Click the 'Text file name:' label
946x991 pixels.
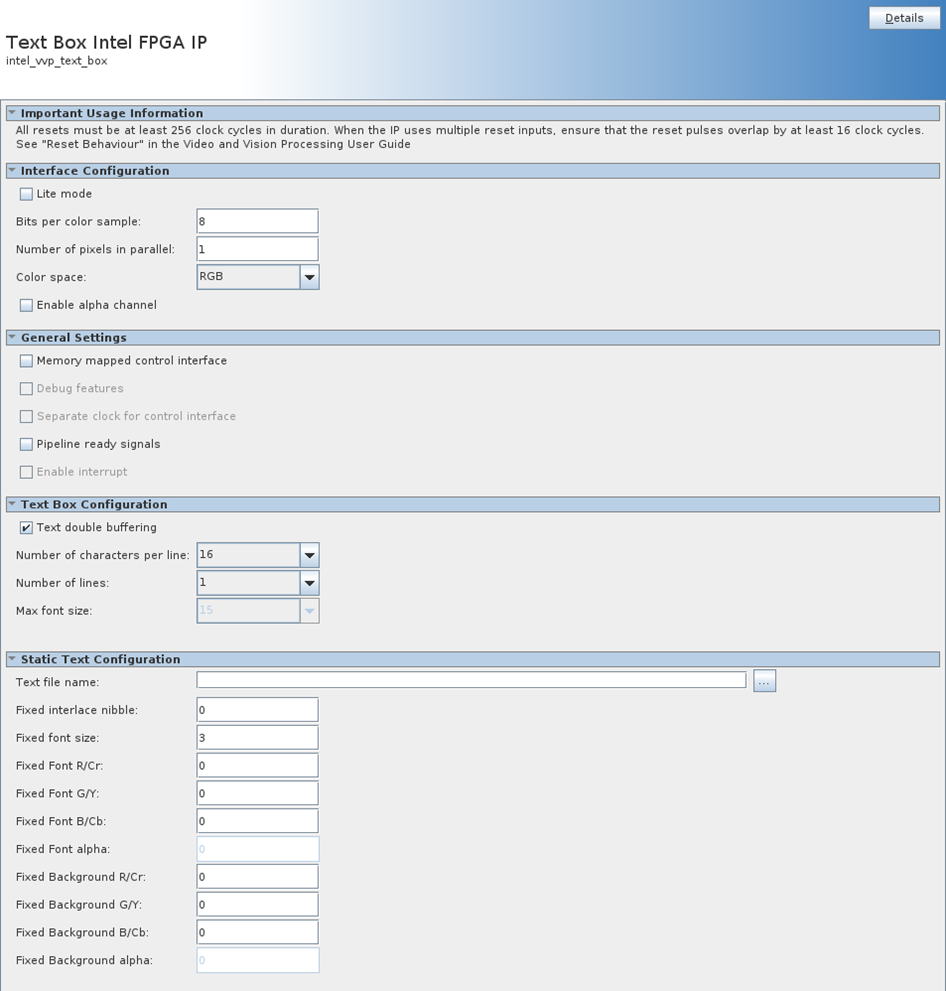point(58,682)
